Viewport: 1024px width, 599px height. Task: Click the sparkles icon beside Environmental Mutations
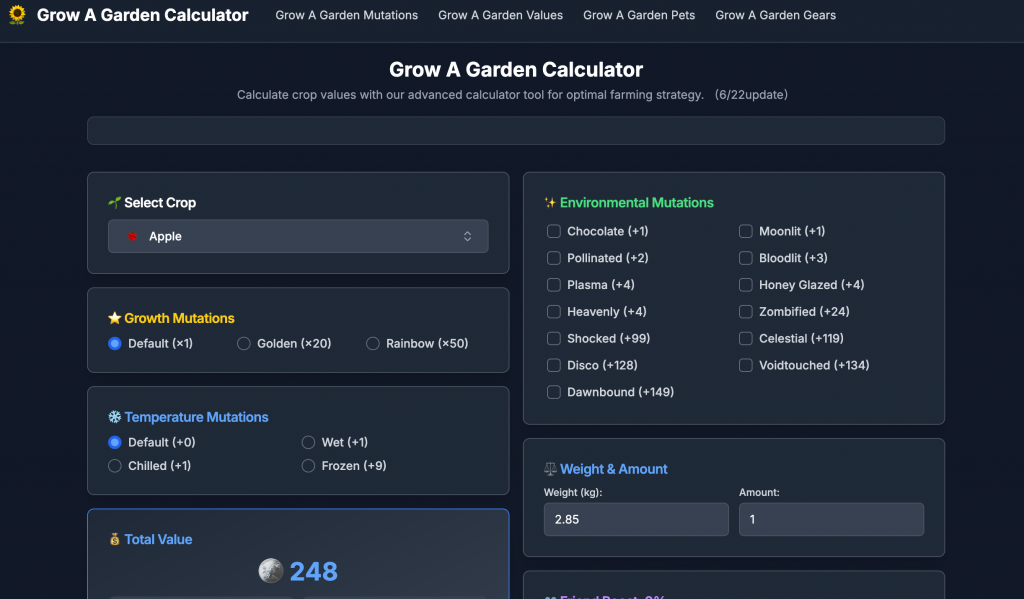(x=550, y=202)
